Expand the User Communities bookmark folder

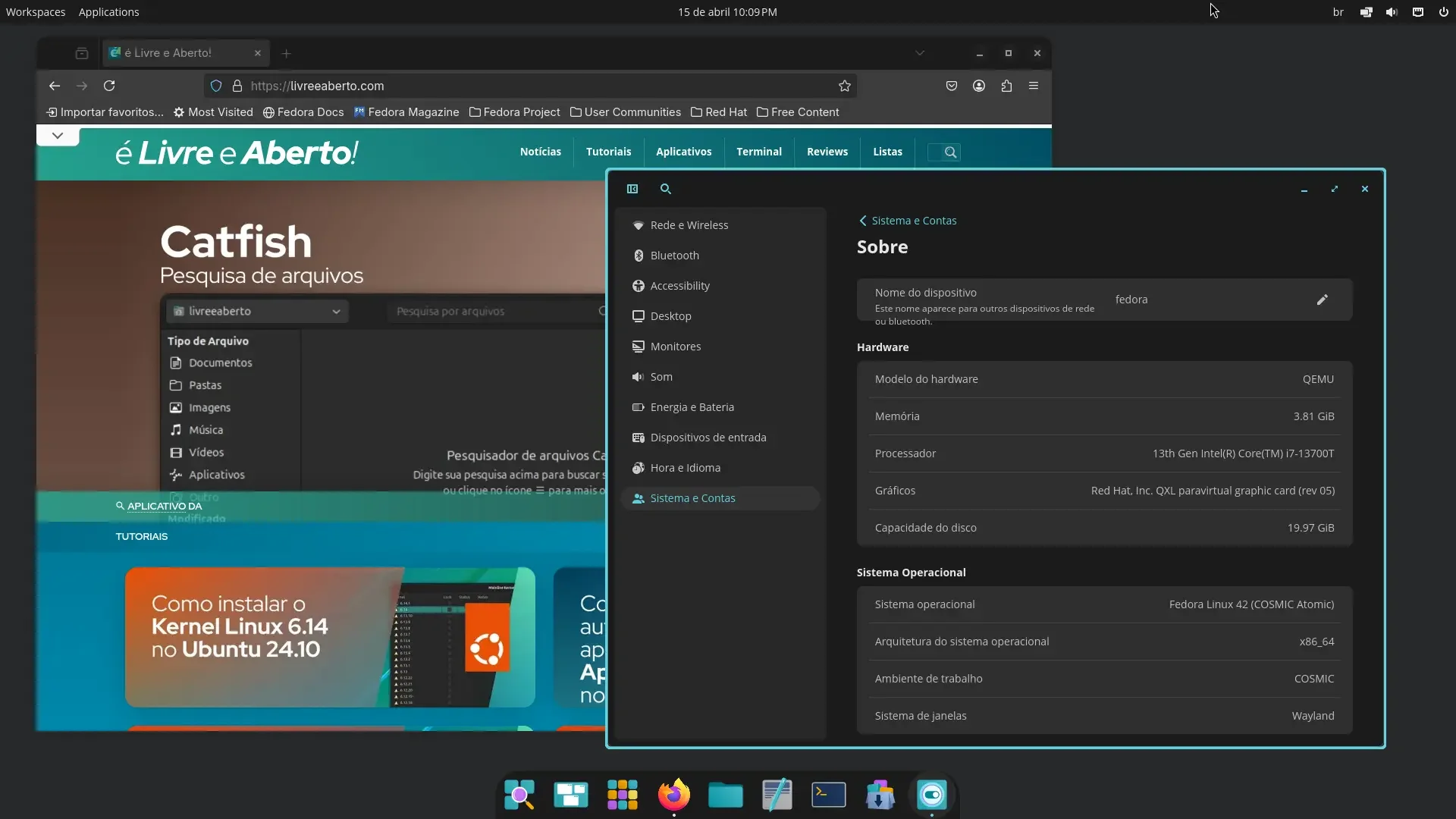pyautogui.click(x=626, y=112)
